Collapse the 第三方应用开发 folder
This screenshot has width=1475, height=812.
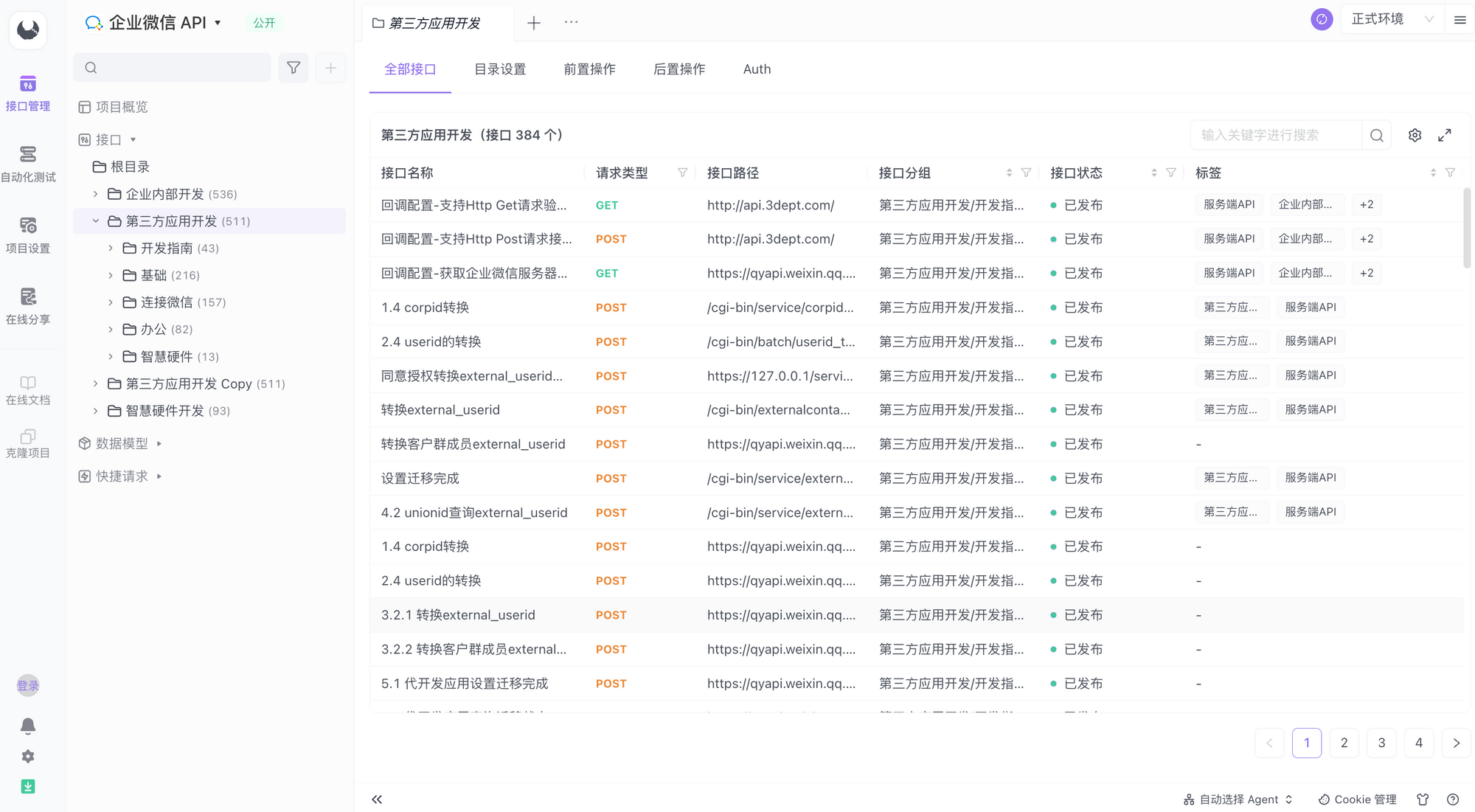tap(95, 221)
